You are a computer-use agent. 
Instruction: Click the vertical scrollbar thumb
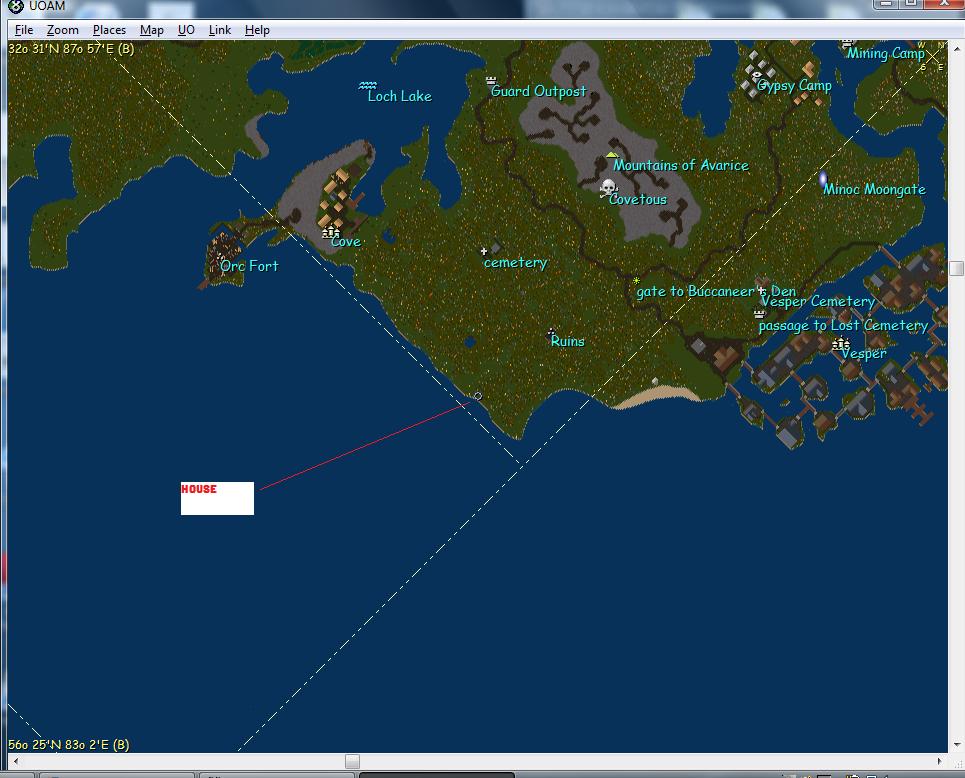click(x=956, y=268)
